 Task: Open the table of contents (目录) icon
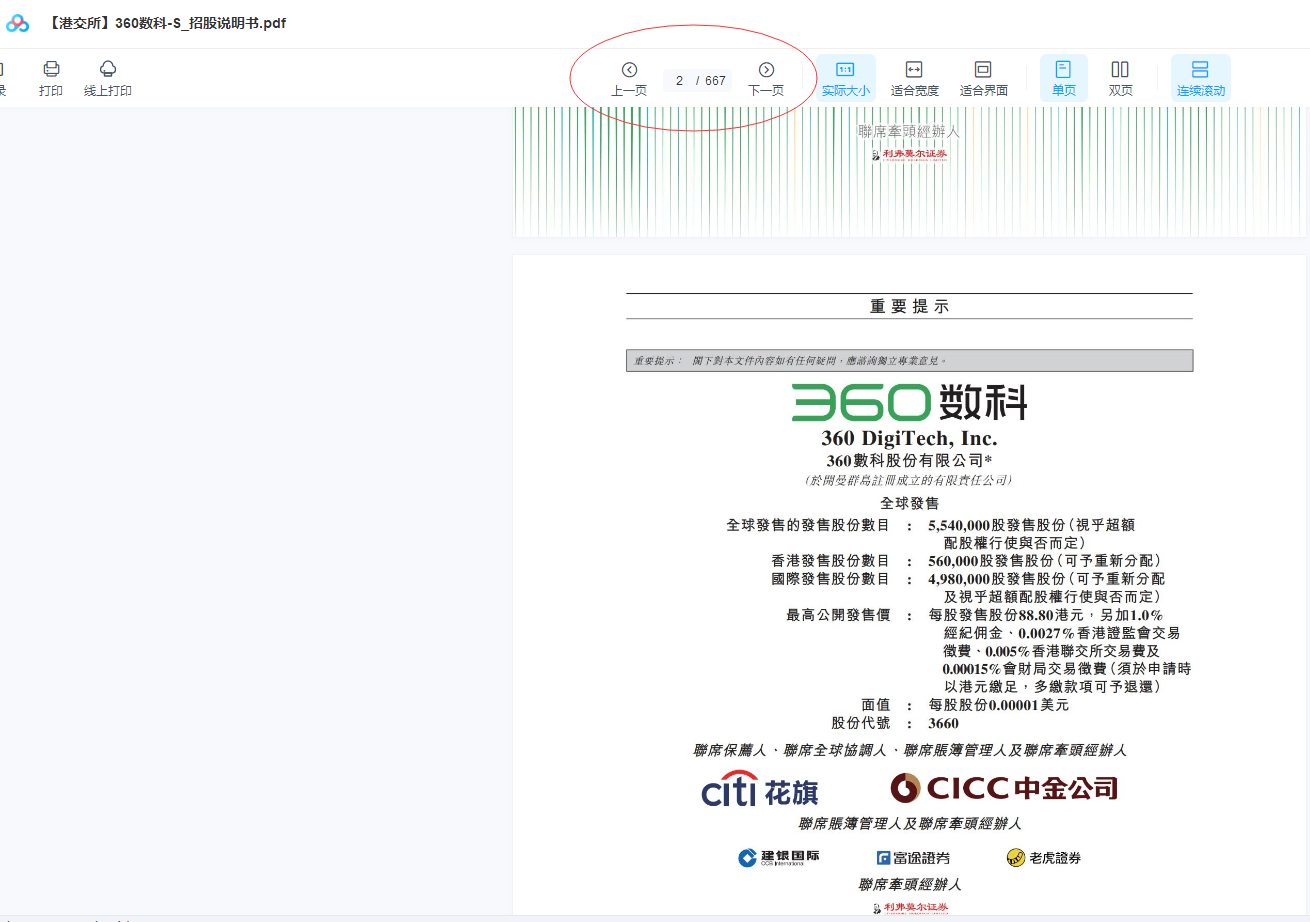click(2, 77)
